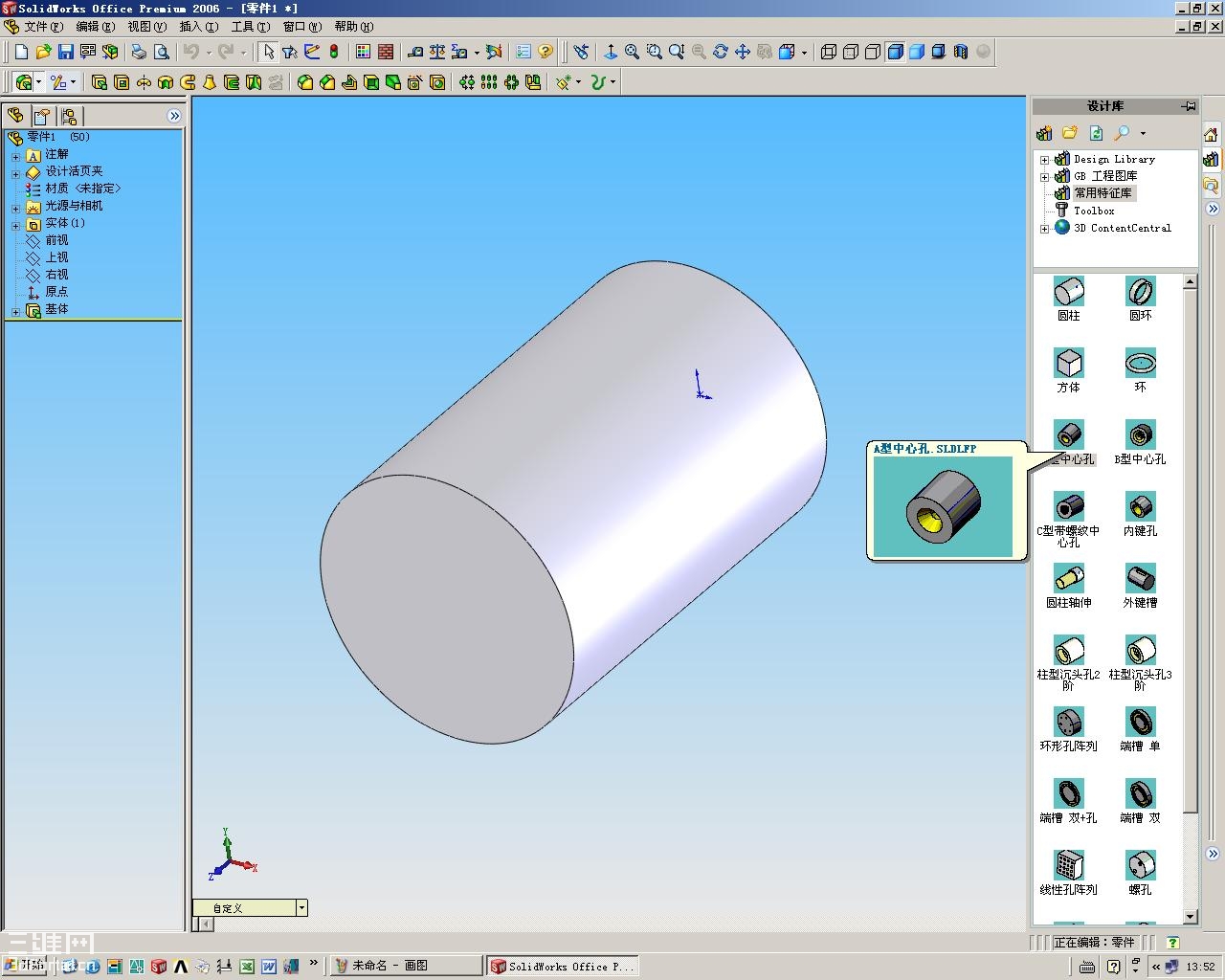This screenshot has width=1225, height=980.
Task: Activate the Select arrow tool
Action: (268, 52)
